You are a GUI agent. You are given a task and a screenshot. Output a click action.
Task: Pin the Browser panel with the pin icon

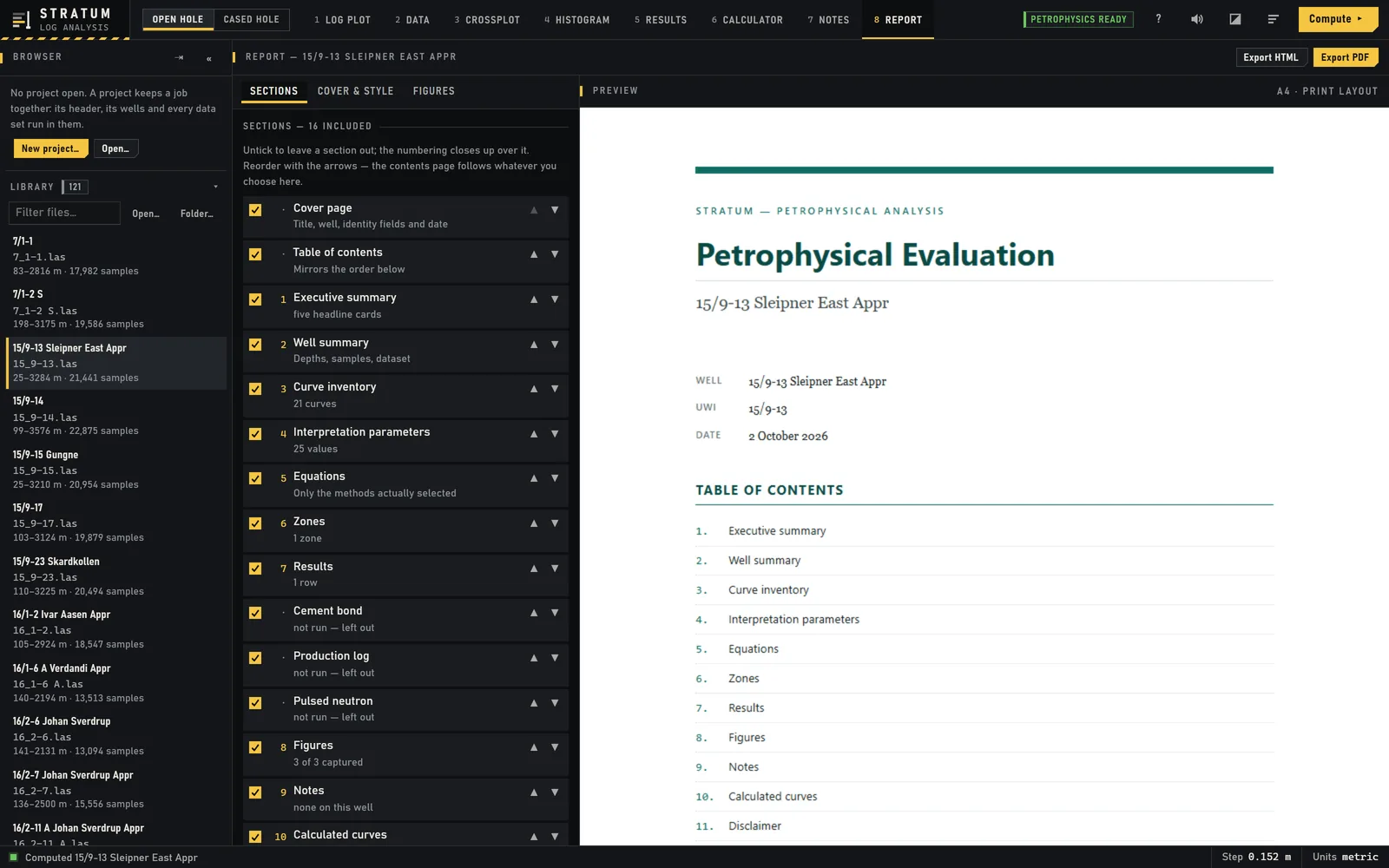coord(179,57)
